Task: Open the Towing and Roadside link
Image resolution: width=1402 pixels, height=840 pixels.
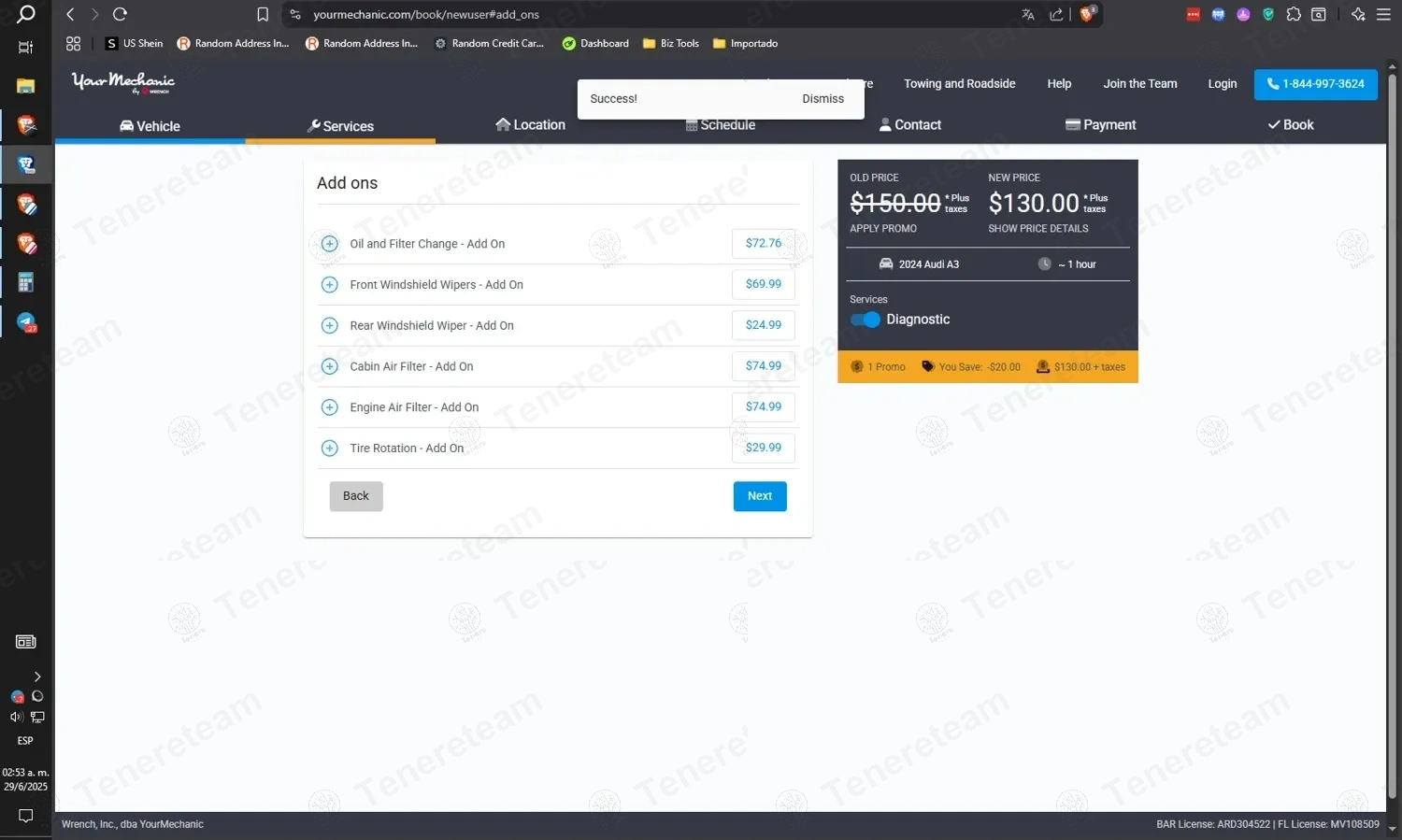Action: pyautogui.click(x=960, y=84)
